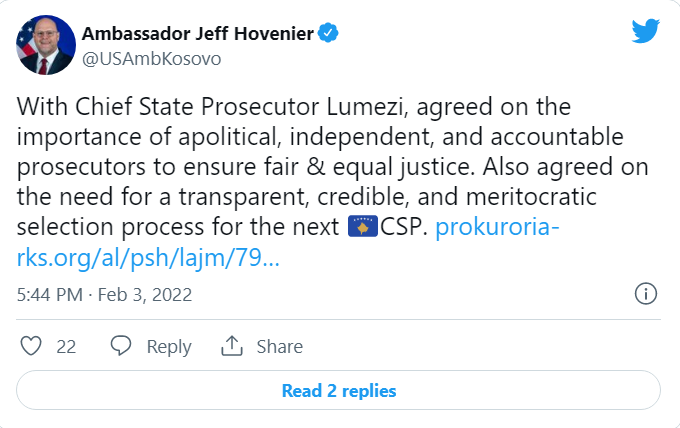This screenshot has height=428, width=680.
Task: Like the tweet with the heart icon
Action: (x=32, y=346)
